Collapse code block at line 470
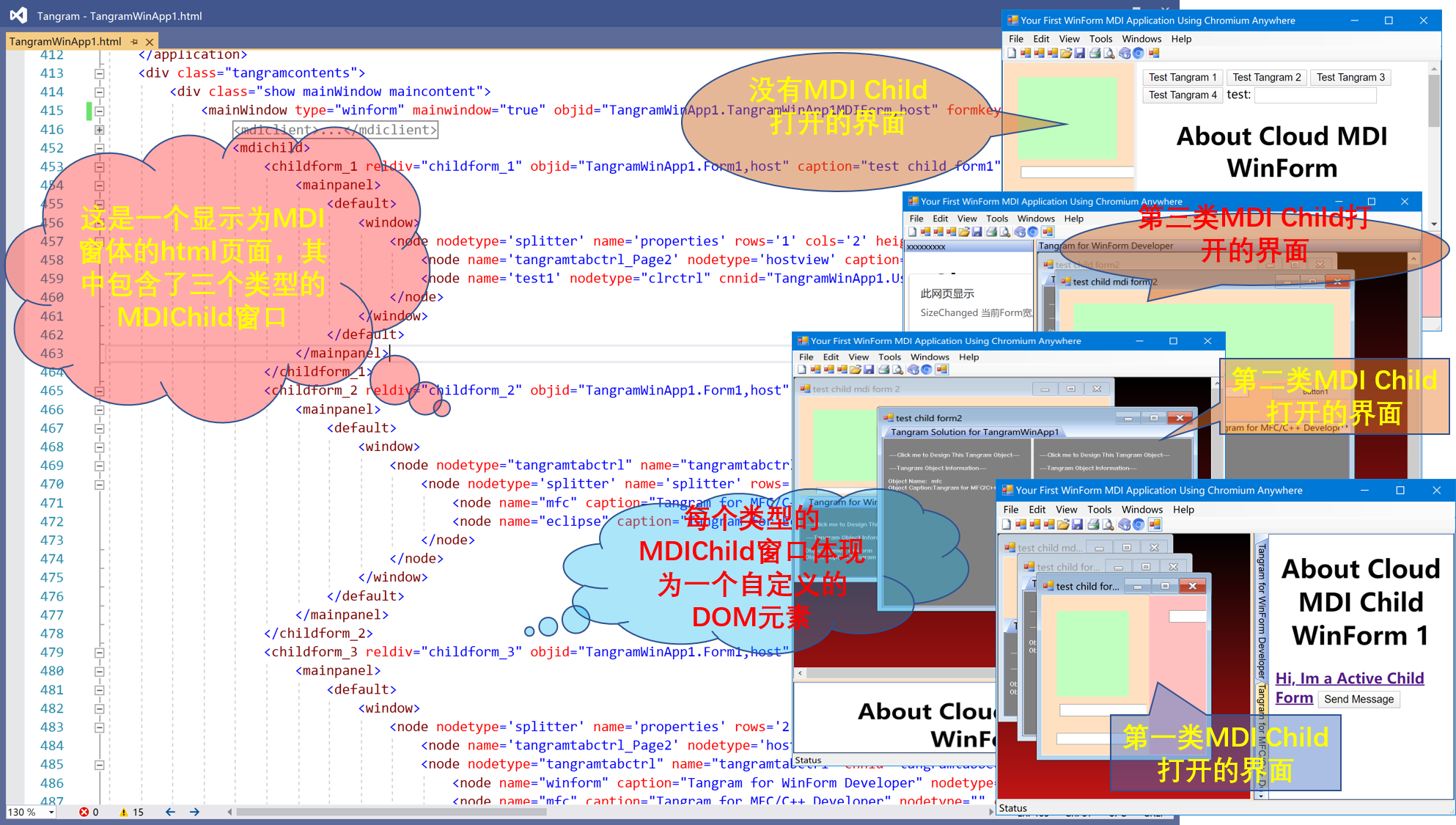Viewport: 1456px width, 825px height. tap(99, 485)
